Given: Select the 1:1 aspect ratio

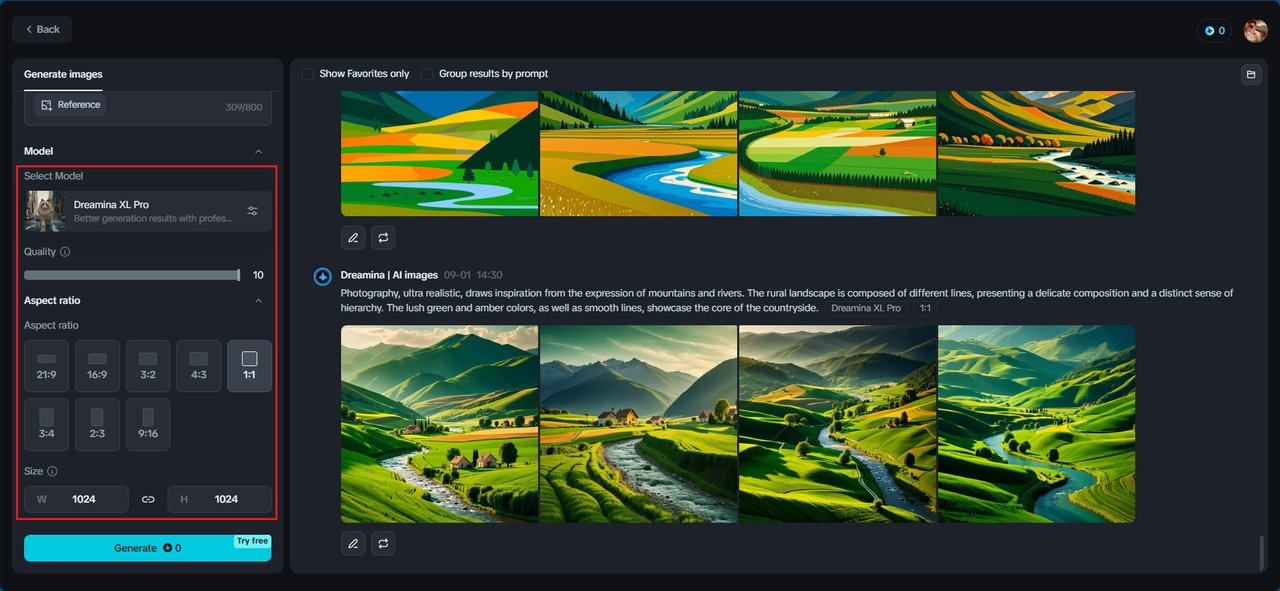Looking at the screenshot, I should 250,366.
